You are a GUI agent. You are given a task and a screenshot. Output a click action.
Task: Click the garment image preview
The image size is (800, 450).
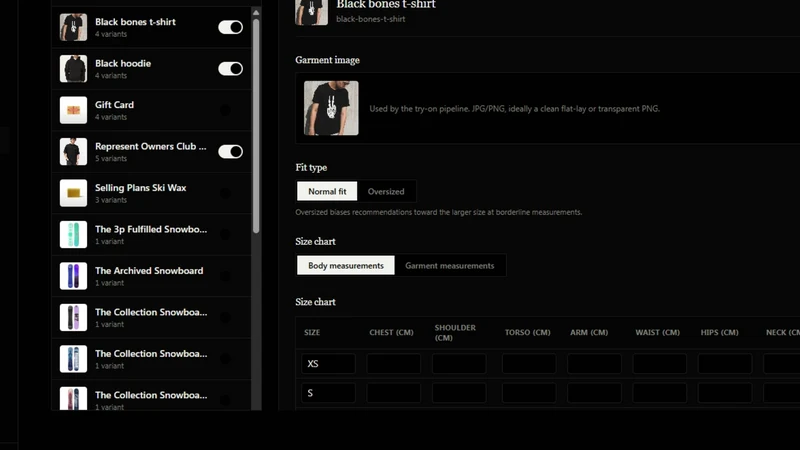coord(331,108)
